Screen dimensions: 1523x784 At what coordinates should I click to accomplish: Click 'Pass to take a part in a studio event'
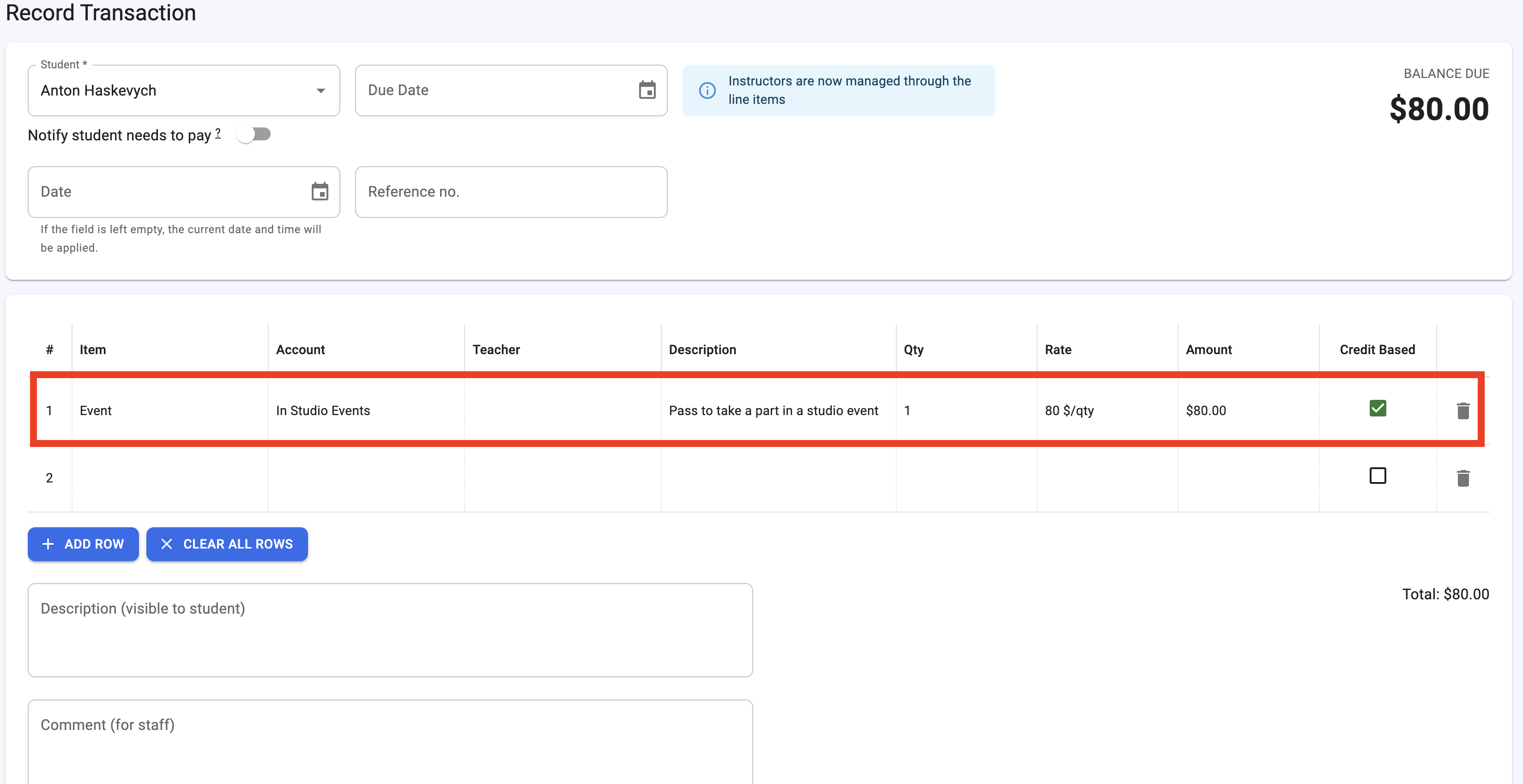[x=774, y=410]
